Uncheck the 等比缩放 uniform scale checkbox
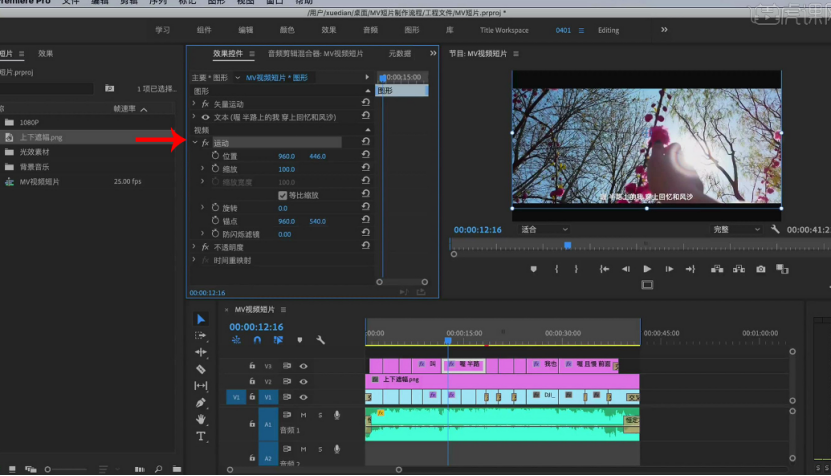Screen dimensions: 831x476 tap(282, 195)
